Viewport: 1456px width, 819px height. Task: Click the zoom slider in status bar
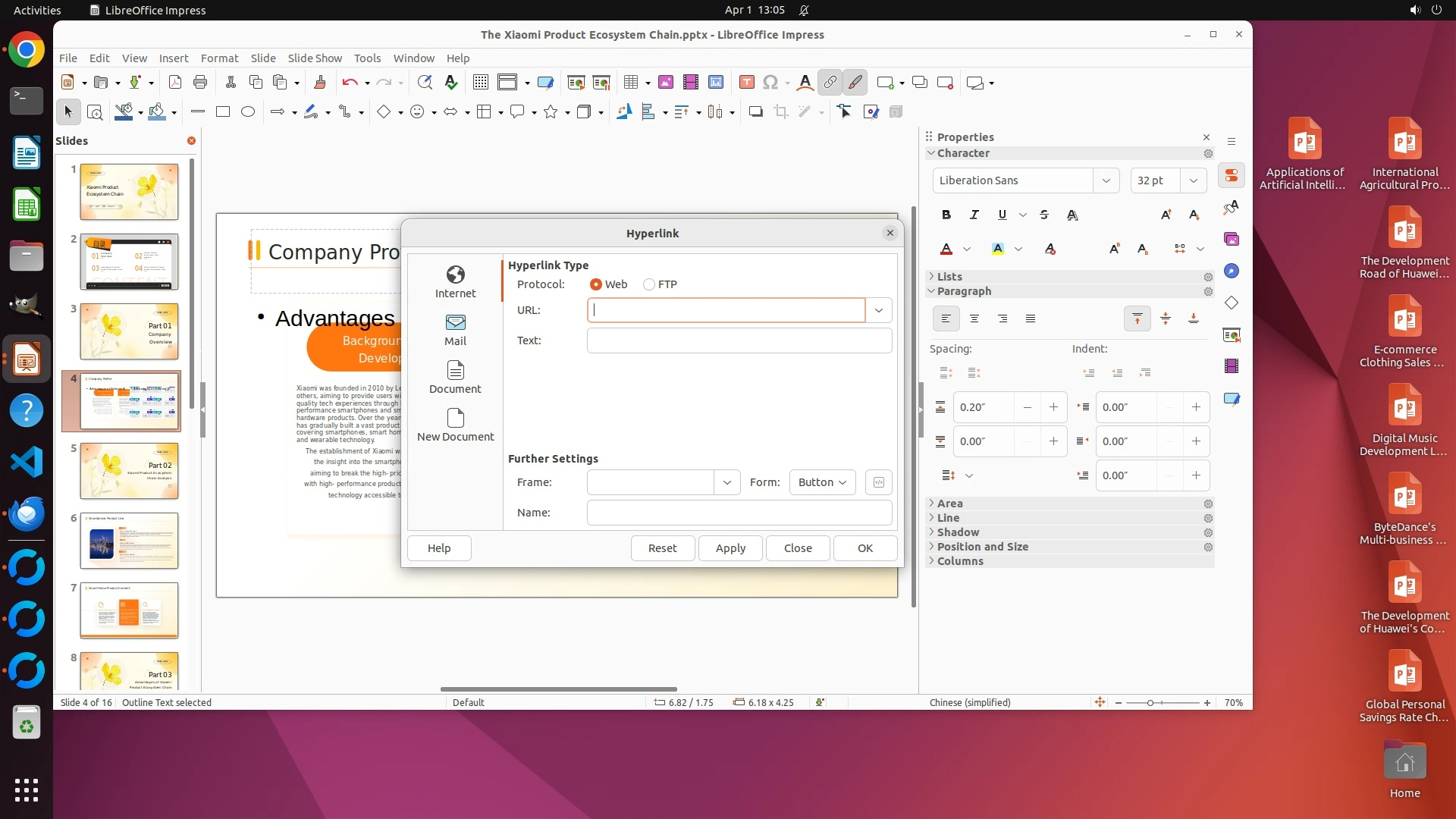coord(1150,703)
